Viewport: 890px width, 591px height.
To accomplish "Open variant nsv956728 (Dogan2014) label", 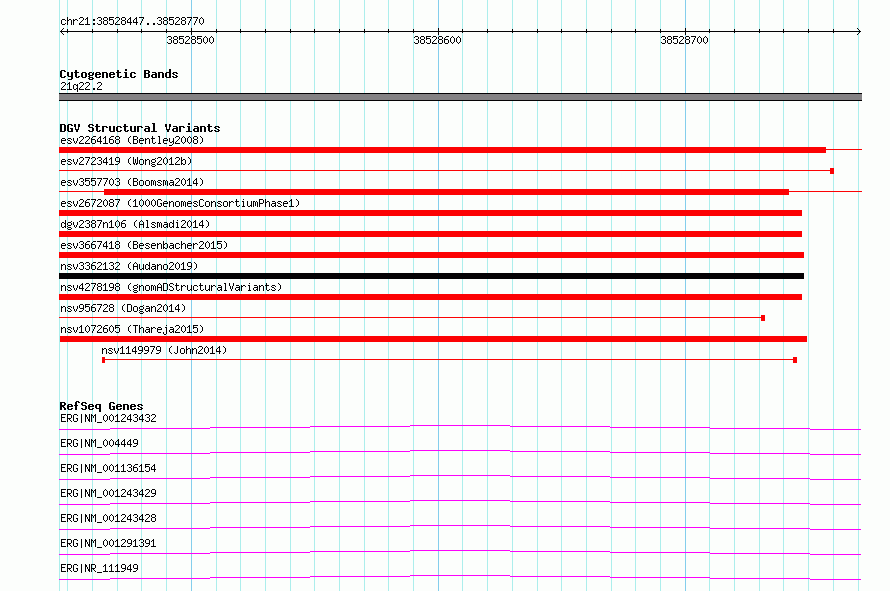I will click(x=123, y=308).
